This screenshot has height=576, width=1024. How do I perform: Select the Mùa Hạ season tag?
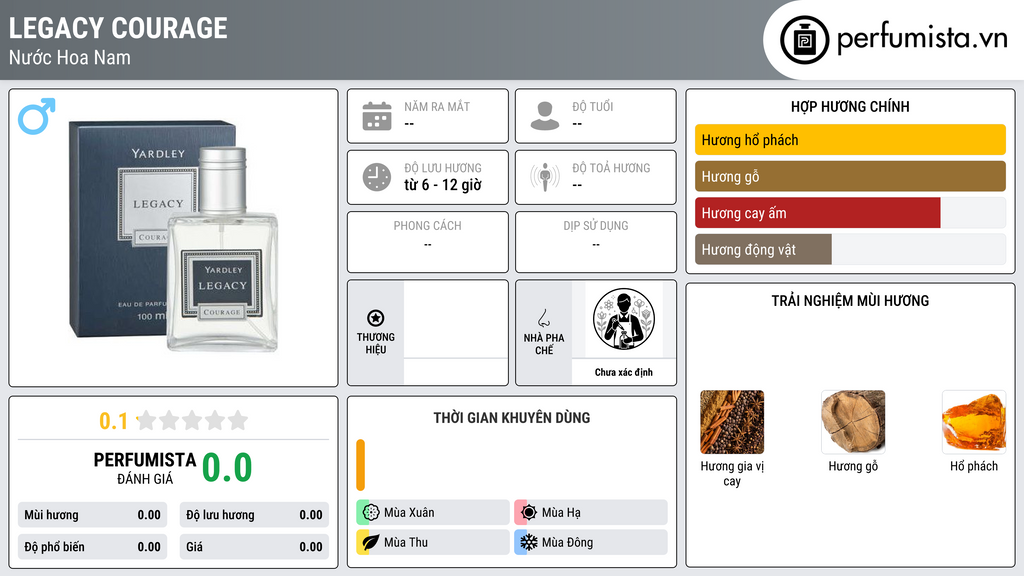tap(591, 513)
